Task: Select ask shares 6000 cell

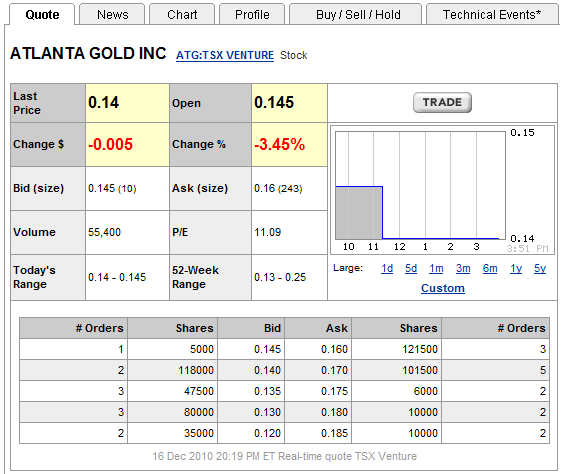Action: tap(397, 391)
